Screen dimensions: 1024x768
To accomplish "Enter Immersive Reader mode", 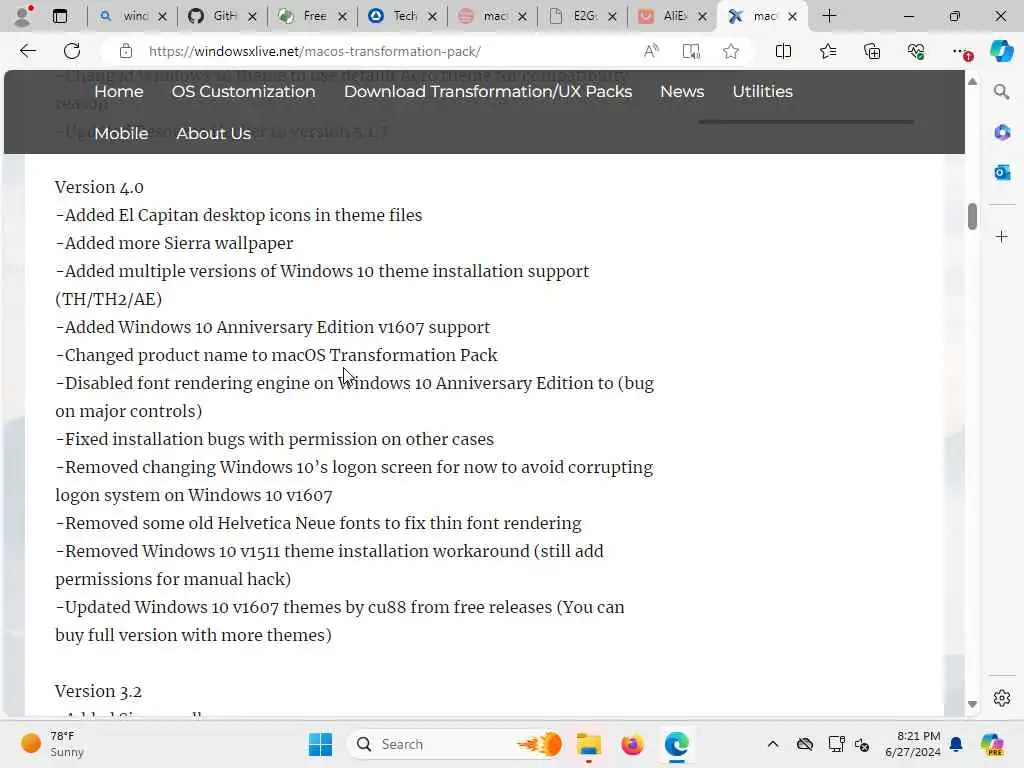I will click(x=691, y=51).
